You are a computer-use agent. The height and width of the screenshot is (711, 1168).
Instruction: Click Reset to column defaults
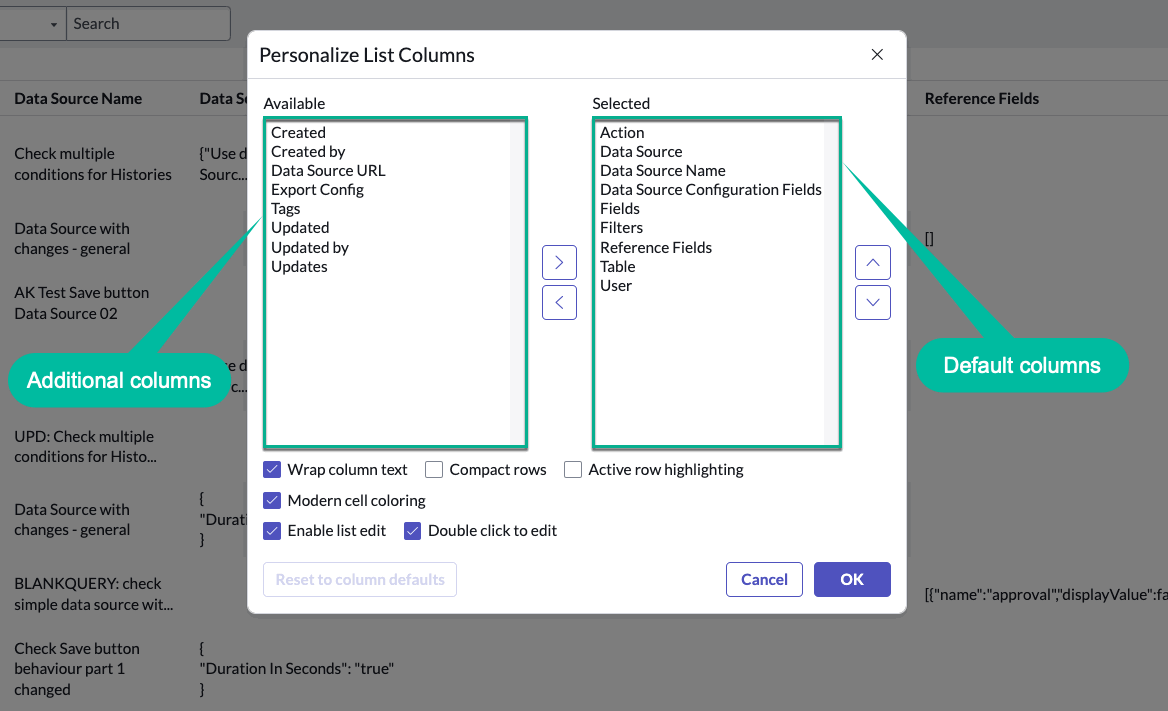point(360,579)
